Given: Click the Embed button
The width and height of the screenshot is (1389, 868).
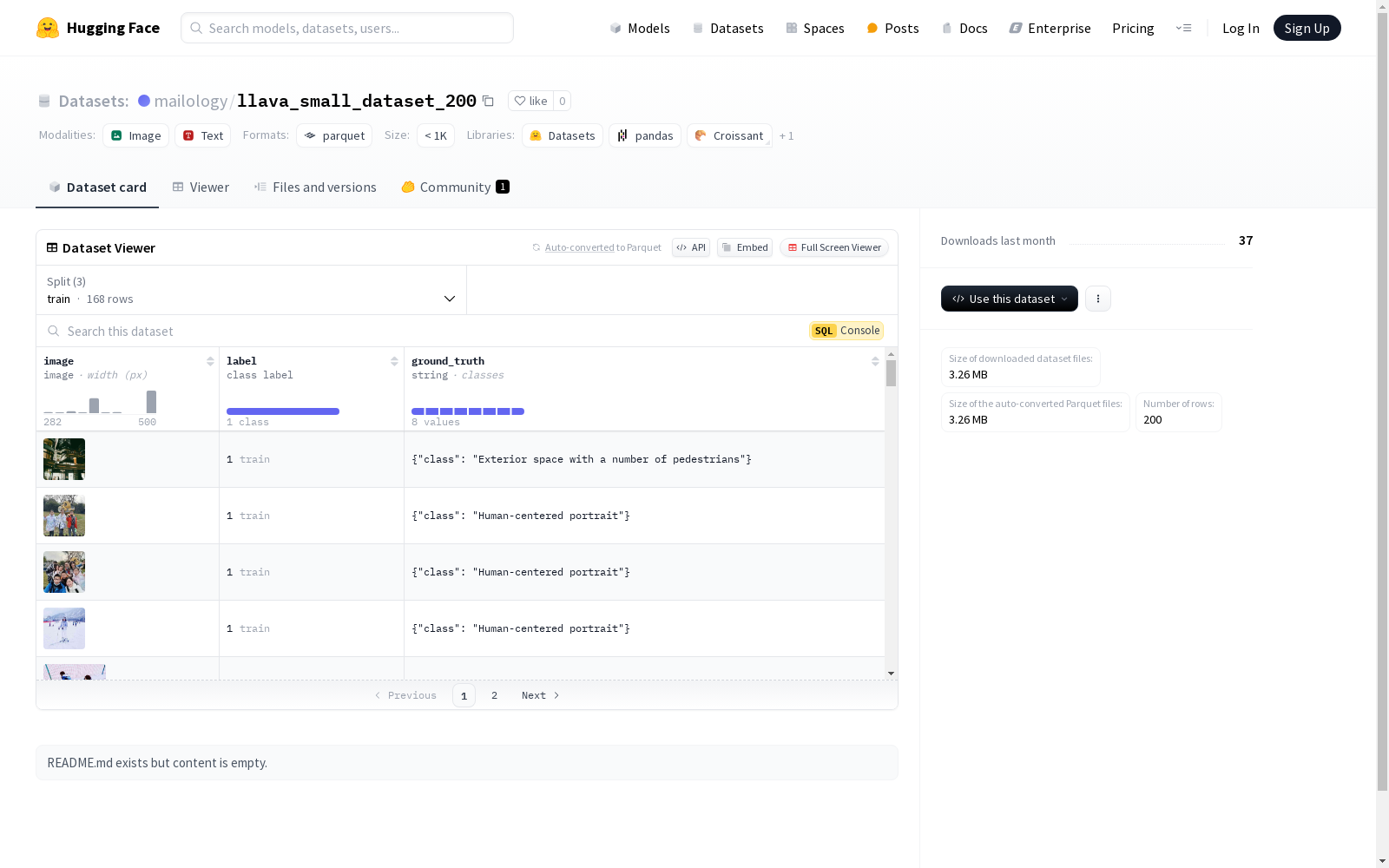Looking at the screenshot, I should [745, 247].
